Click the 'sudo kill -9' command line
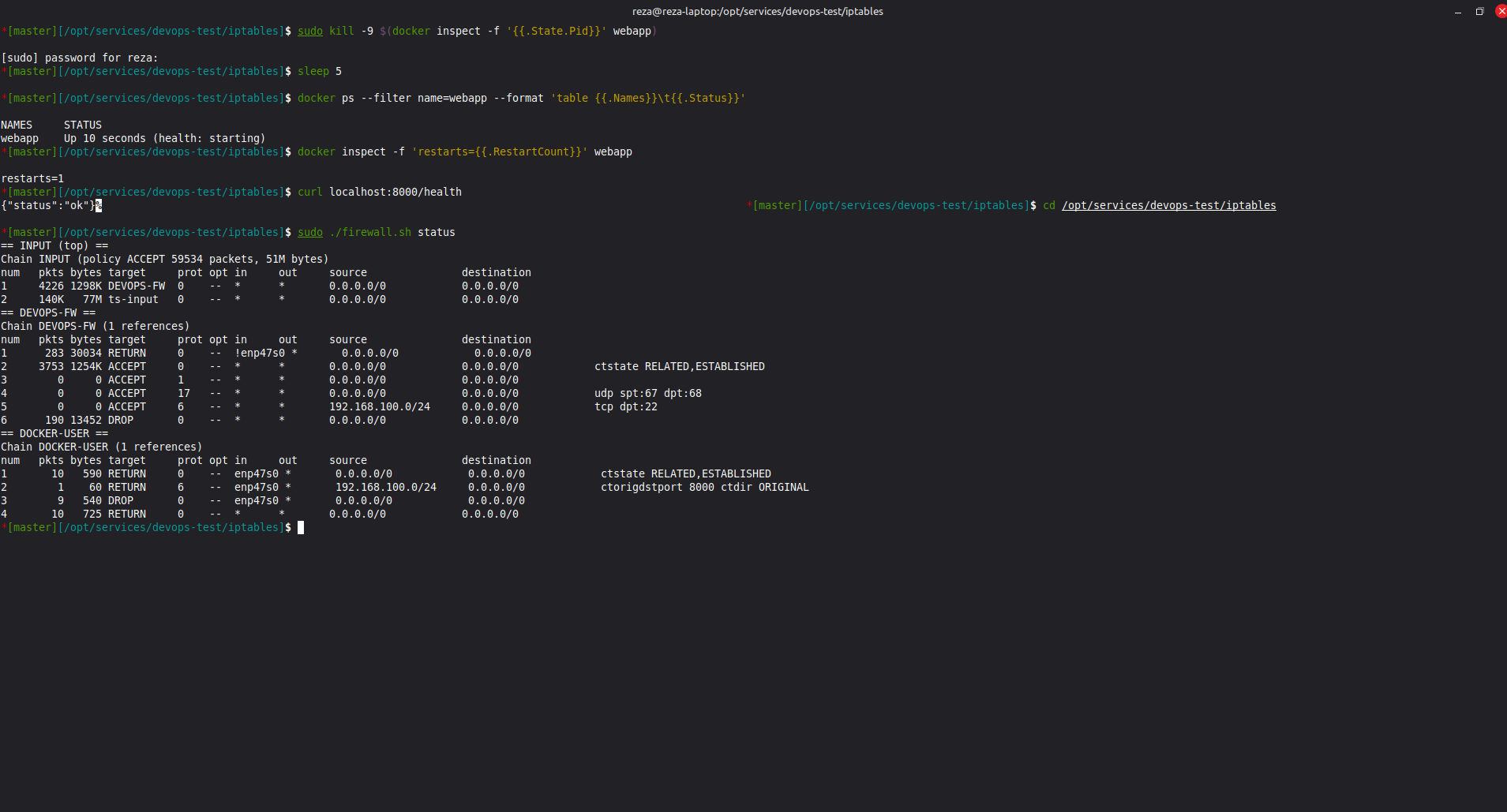 477,31
